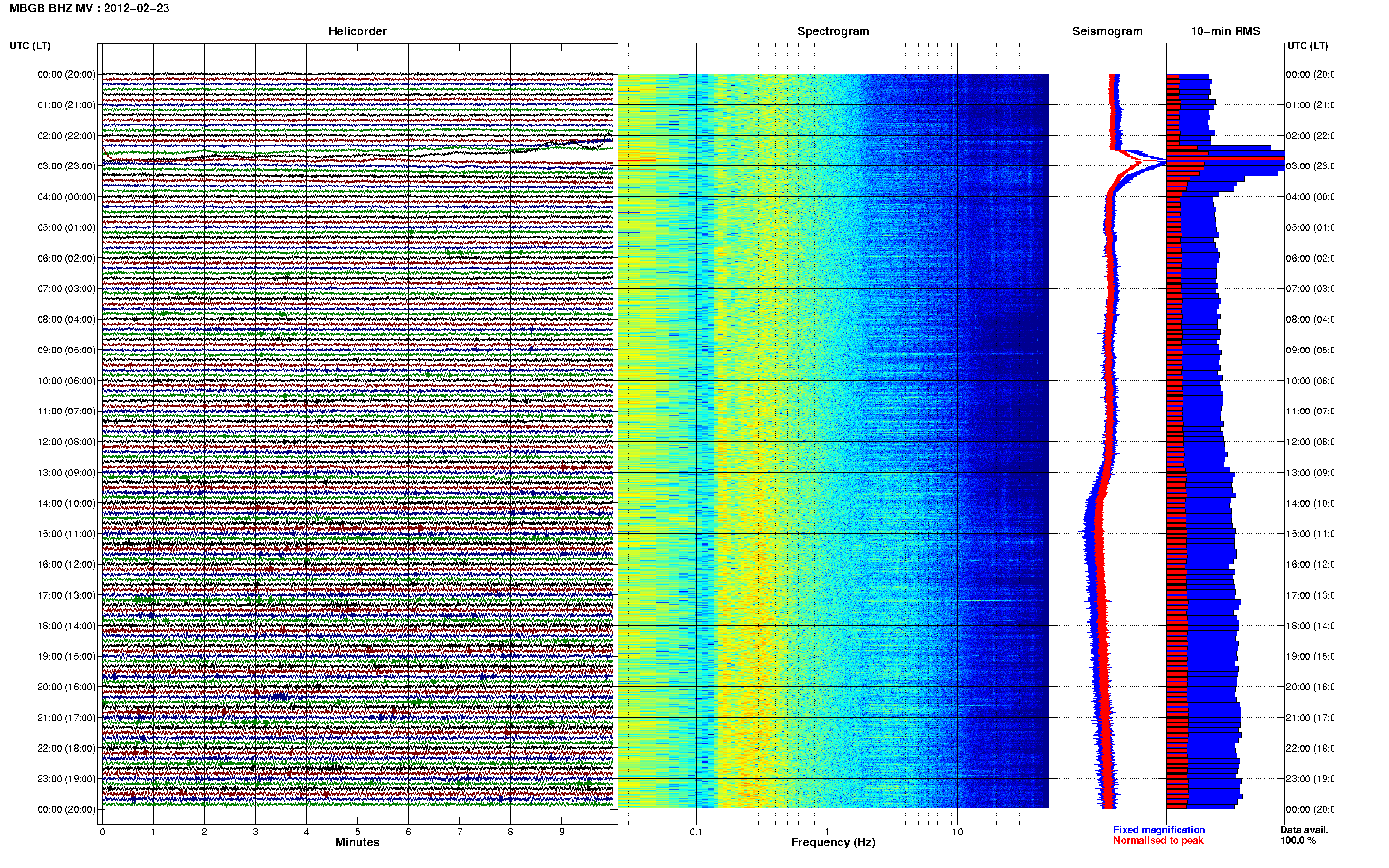Click the '10' frequency tick label
This screenshot has height=868, width=1389.
tap(957, 832)
